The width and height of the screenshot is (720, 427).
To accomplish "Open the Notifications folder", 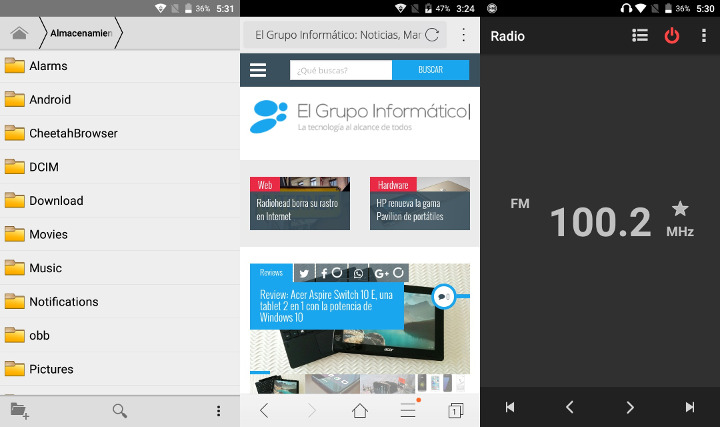I will [x=120, y=302].
